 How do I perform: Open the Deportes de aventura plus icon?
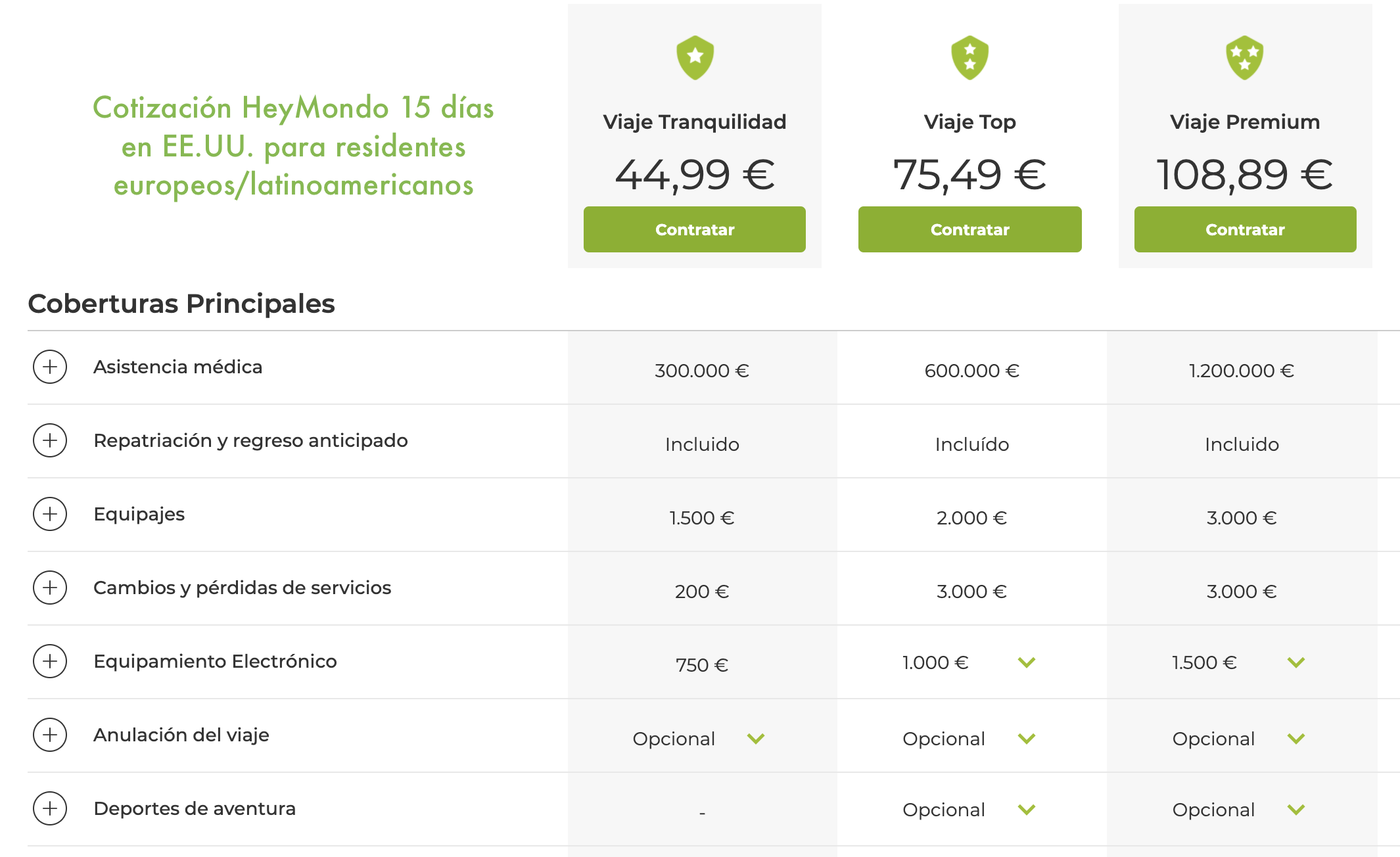[50, 808]
